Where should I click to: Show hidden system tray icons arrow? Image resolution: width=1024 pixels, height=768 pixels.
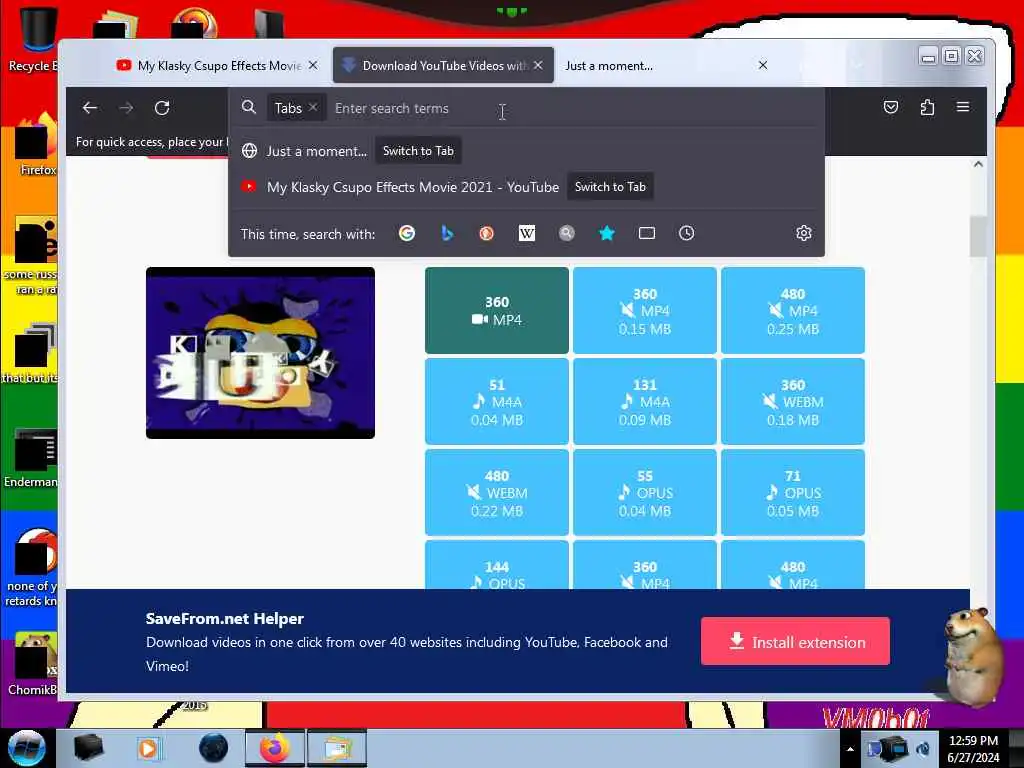coord(850,749)
